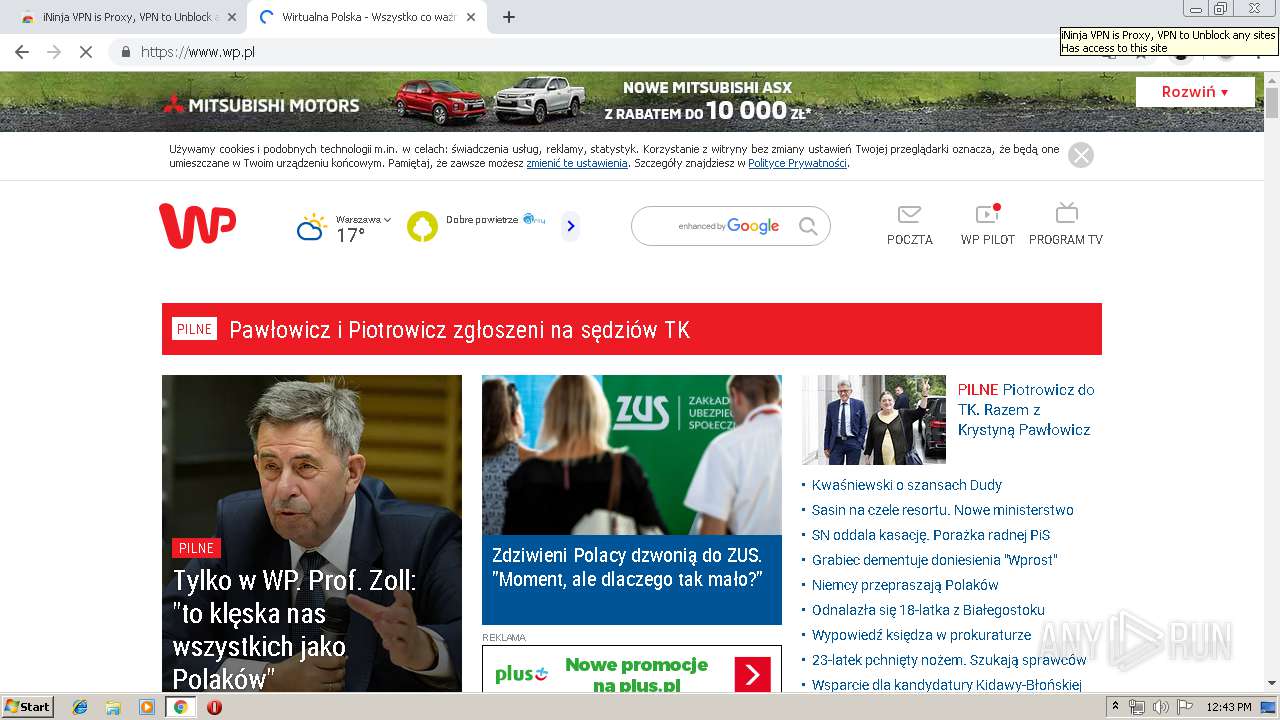Open 'Odnalazła się 18-latka z Białegostoku'

pos(928,610)
